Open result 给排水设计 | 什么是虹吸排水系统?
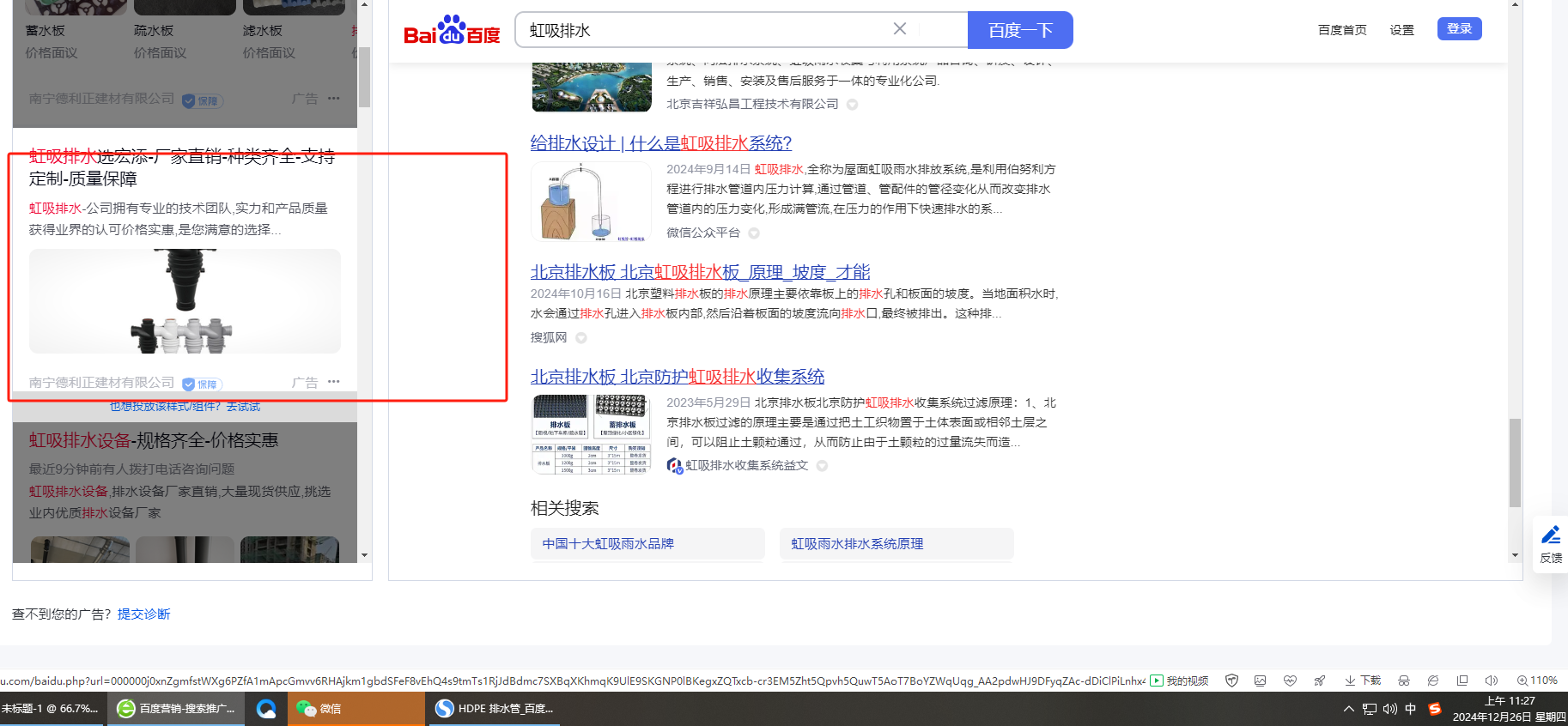The width and height of the screenshot is (1568, 726). (661, 143)
